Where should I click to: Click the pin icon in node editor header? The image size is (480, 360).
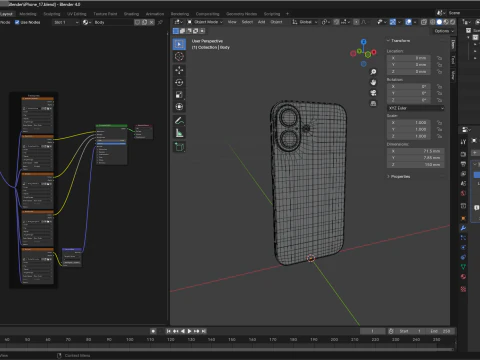click(x=160, y=22)
